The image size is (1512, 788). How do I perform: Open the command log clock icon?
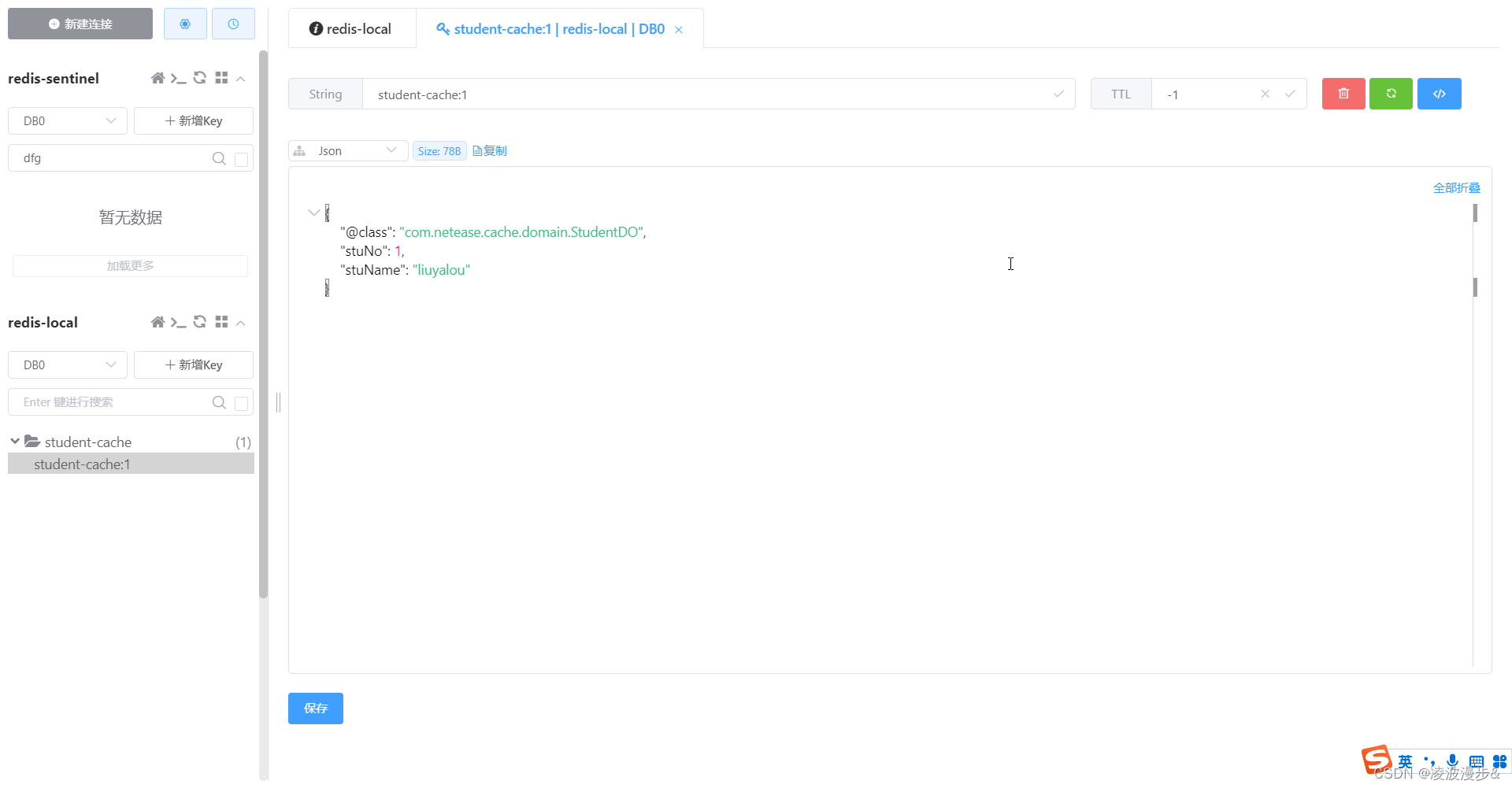233,24
